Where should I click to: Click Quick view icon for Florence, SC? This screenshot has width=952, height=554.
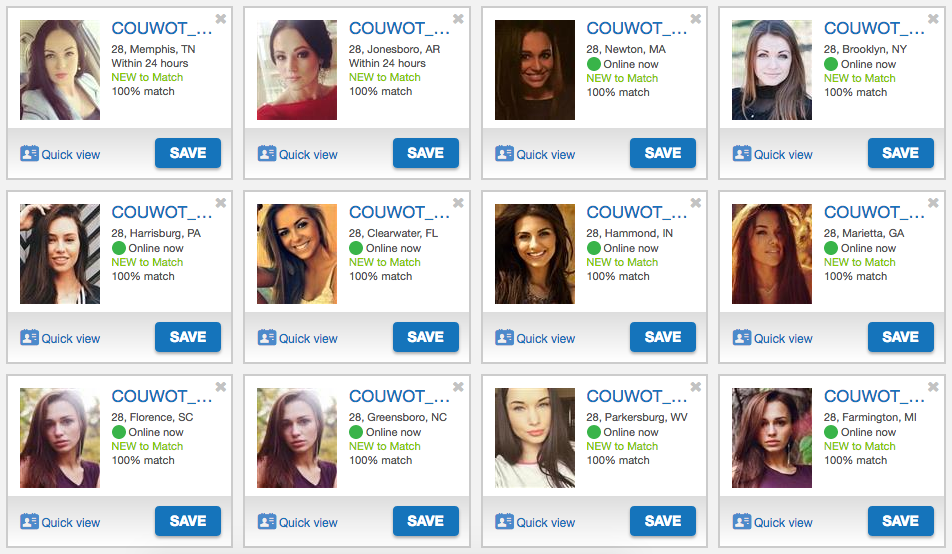coord(29,522)
